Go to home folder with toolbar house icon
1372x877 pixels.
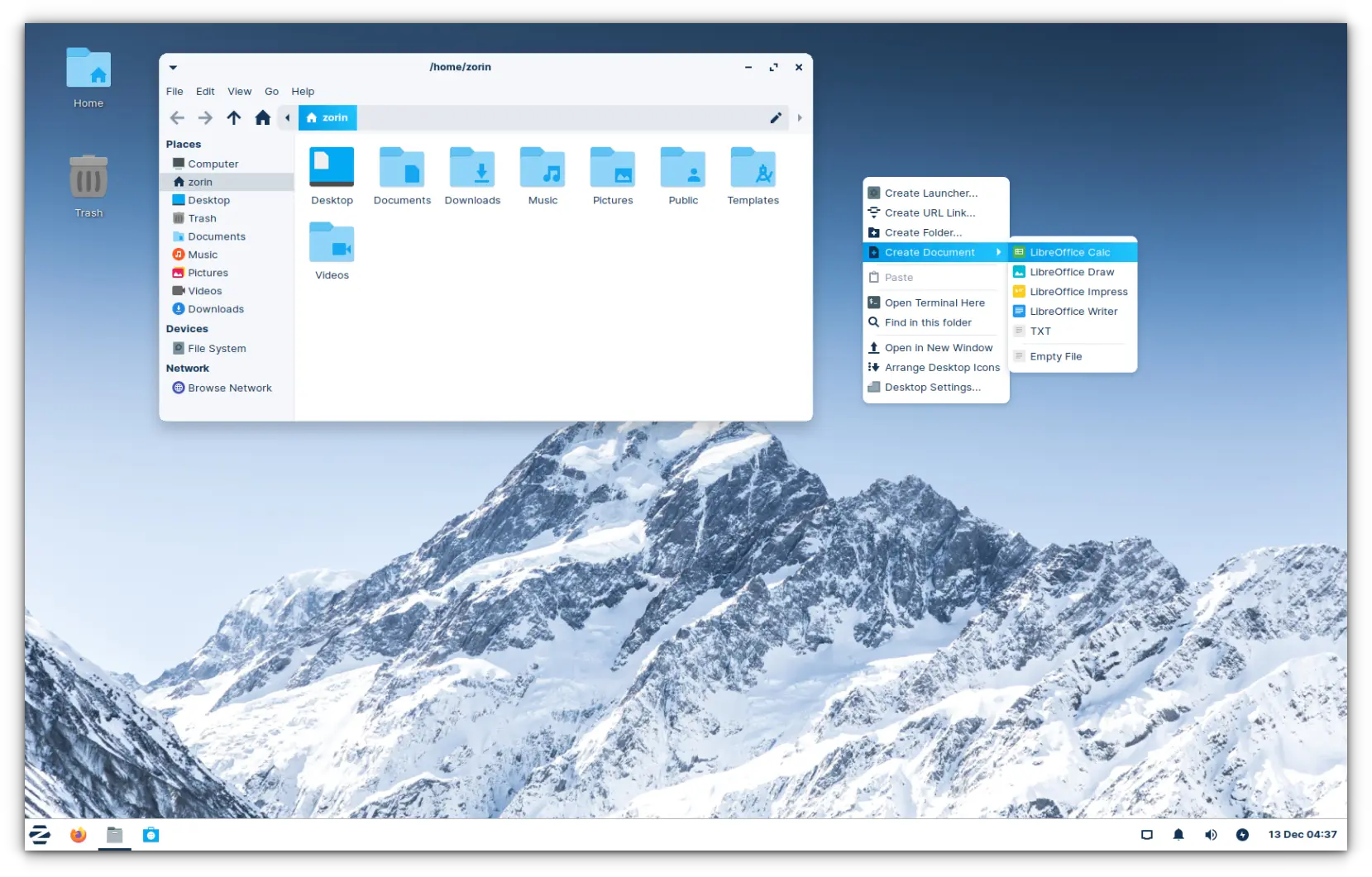(x=263, y=118)
